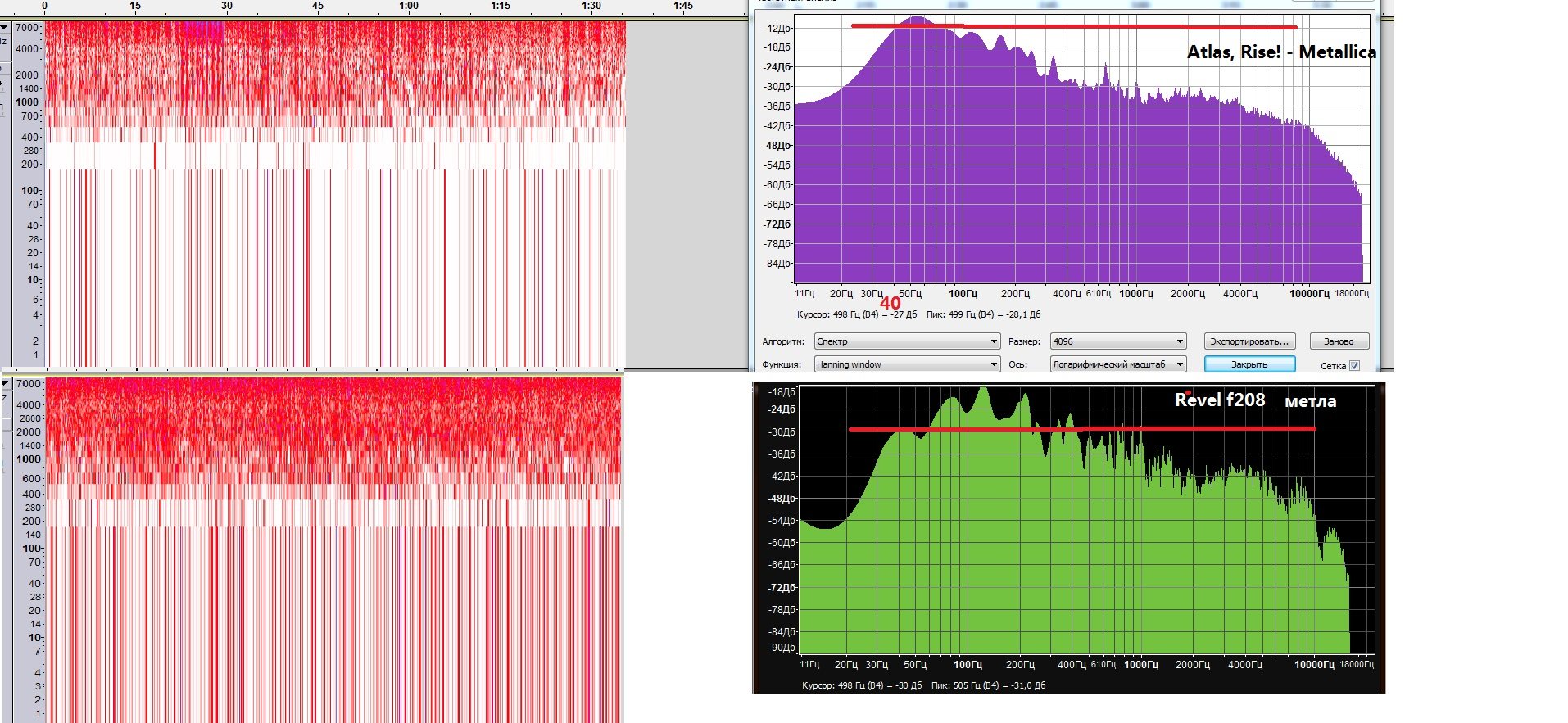Image resolution: width=1568 pixels, height=723 pixels.
Task: Click the Экспортировать... button
Action: tap(1249, 341)
